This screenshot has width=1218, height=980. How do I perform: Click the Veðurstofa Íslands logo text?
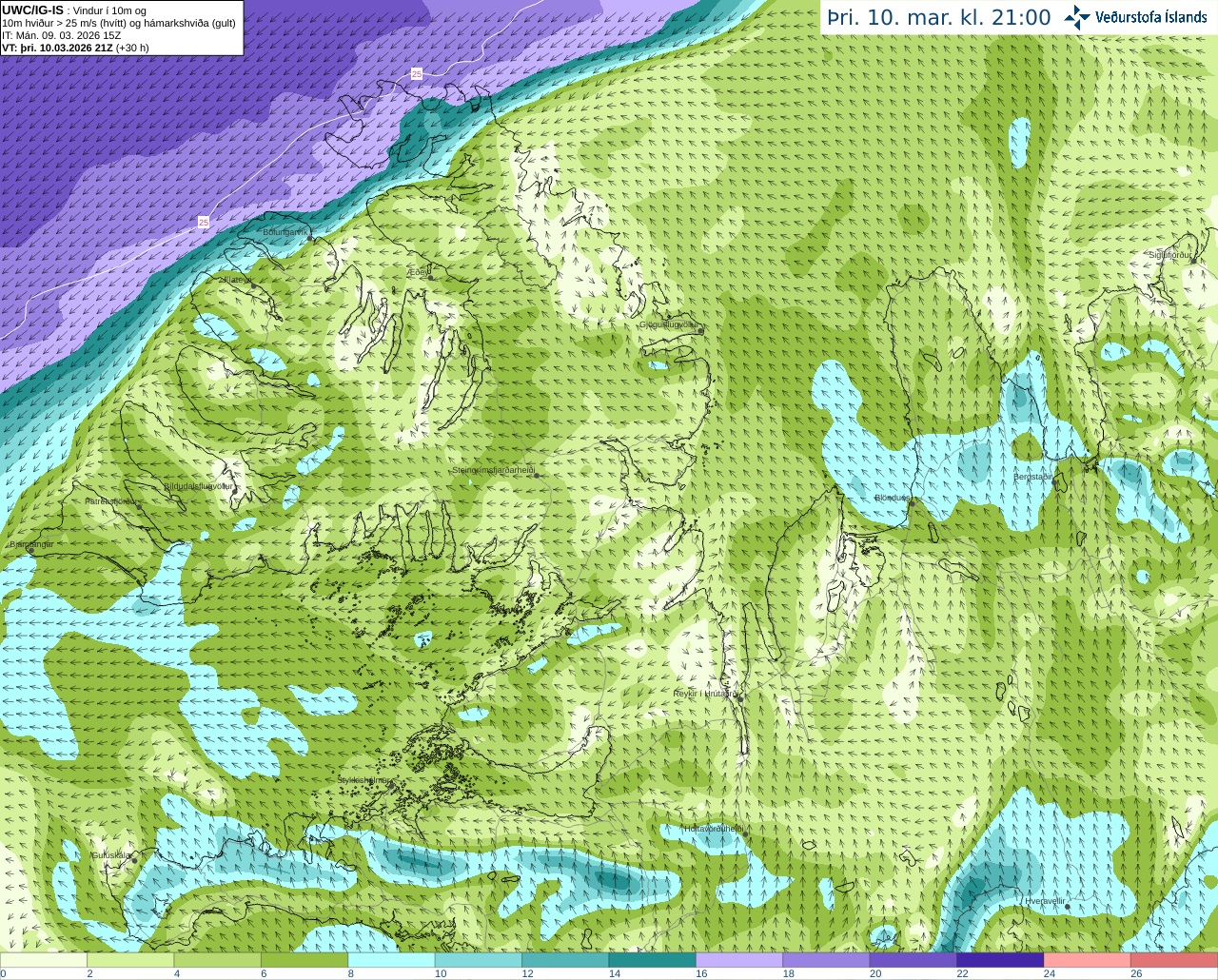[x=1150, y=17]
